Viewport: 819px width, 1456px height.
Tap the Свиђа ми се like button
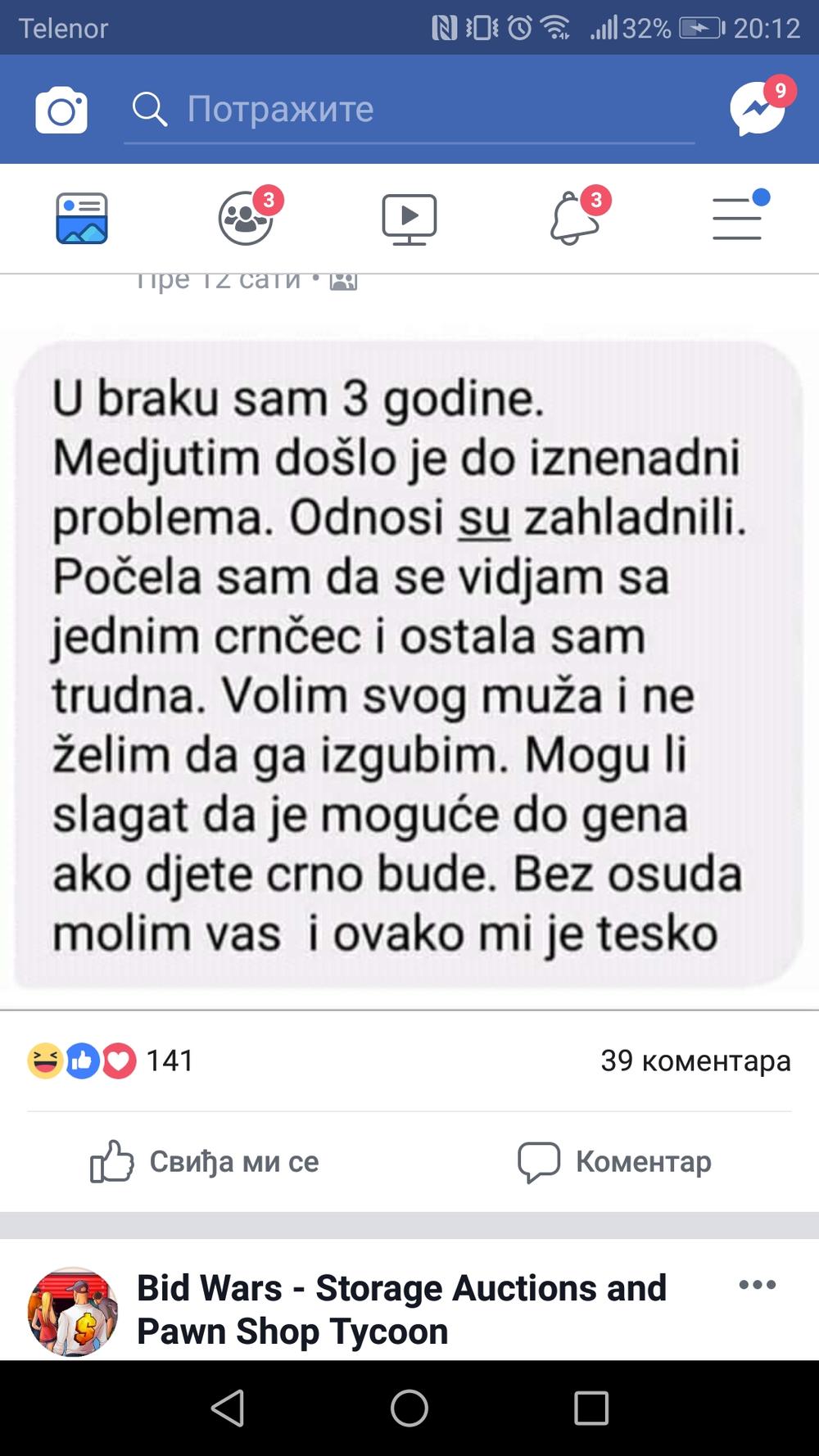tap(204, 1161)
